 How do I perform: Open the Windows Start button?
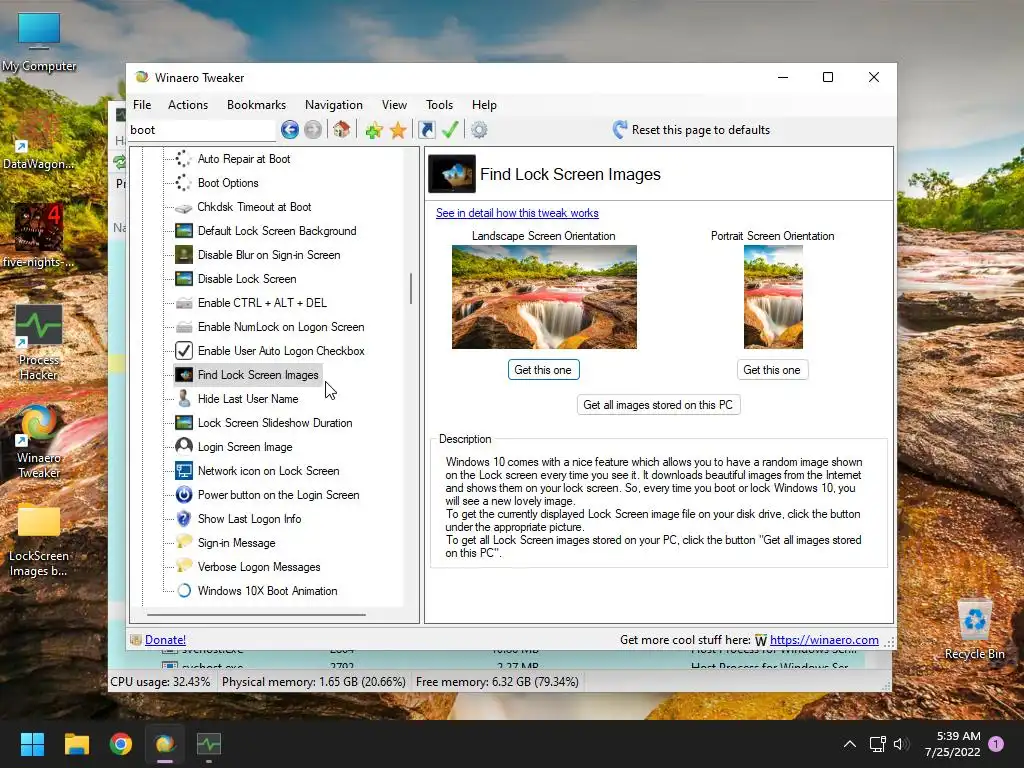point(32,744)
